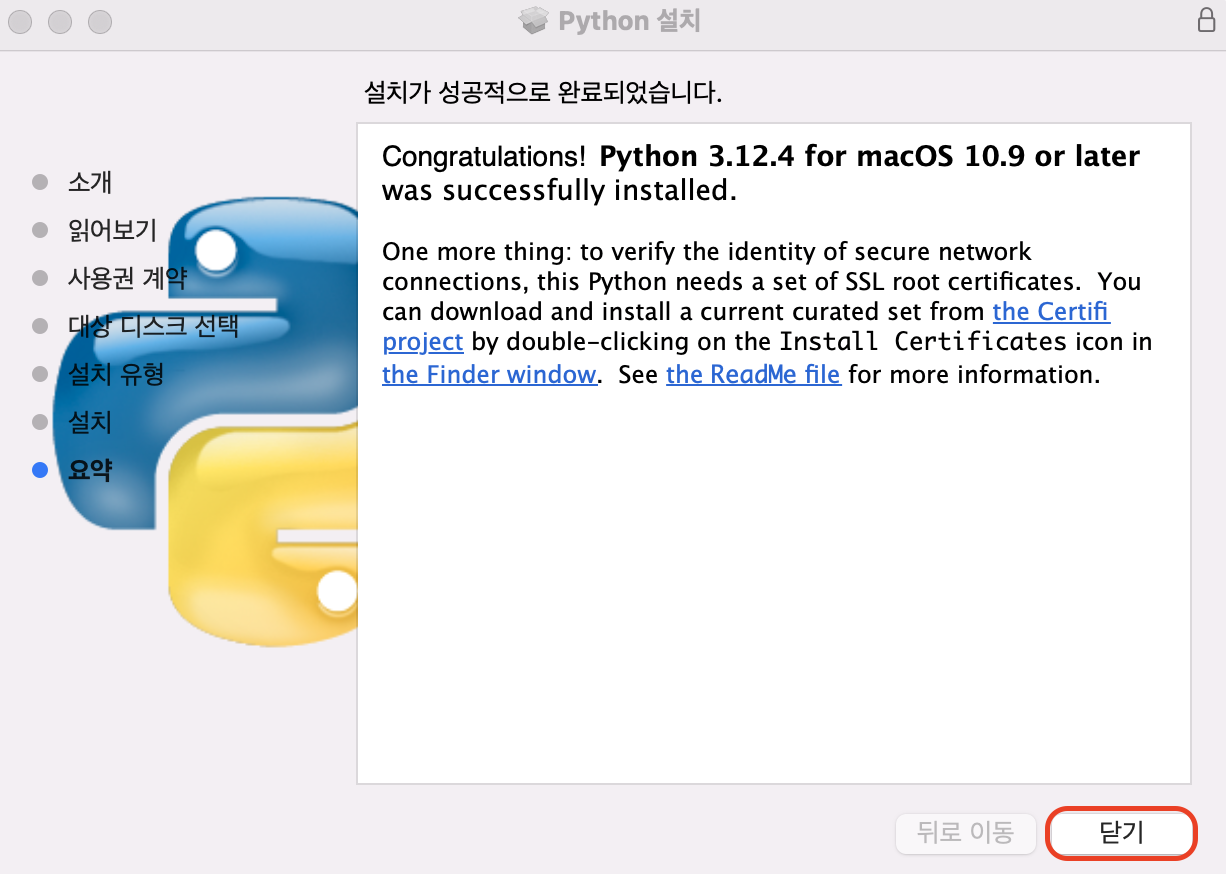Image resolution: width=1226 pixels, height=874 pixels.
Task: Open the Certifi link in the message
Action: click(x=1050, y=311)
